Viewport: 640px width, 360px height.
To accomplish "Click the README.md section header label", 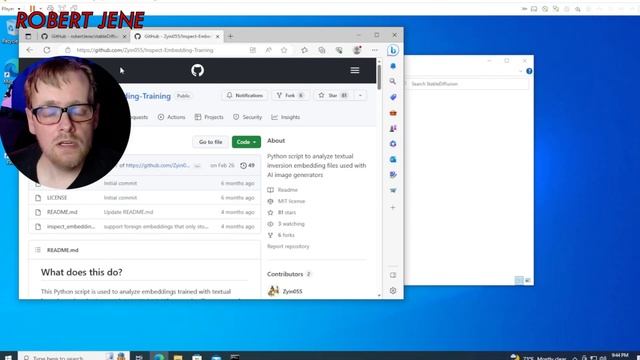I will (x=62, y=250).
